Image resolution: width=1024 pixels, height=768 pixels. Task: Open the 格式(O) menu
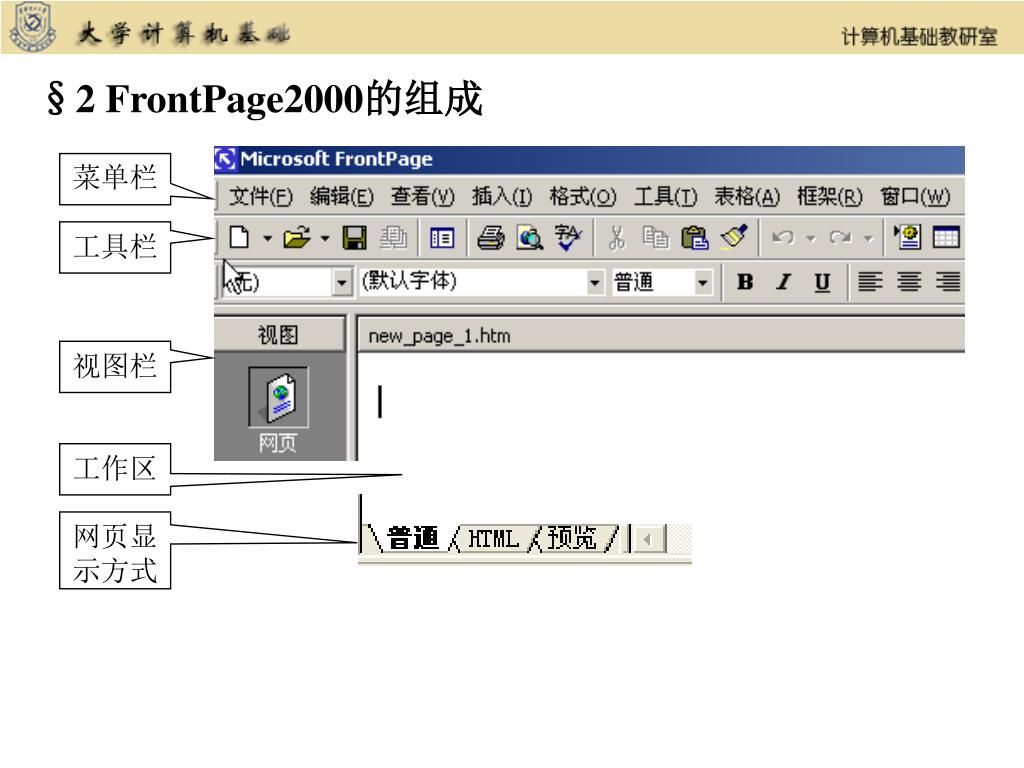583,196
